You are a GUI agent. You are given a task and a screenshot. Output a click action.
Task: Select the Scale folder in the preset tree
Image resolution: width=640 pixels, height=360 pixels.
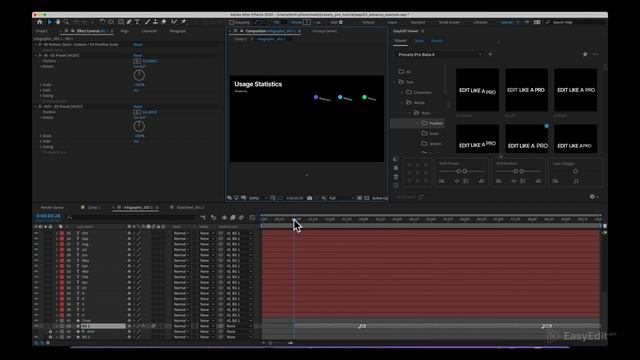(430, 133)
